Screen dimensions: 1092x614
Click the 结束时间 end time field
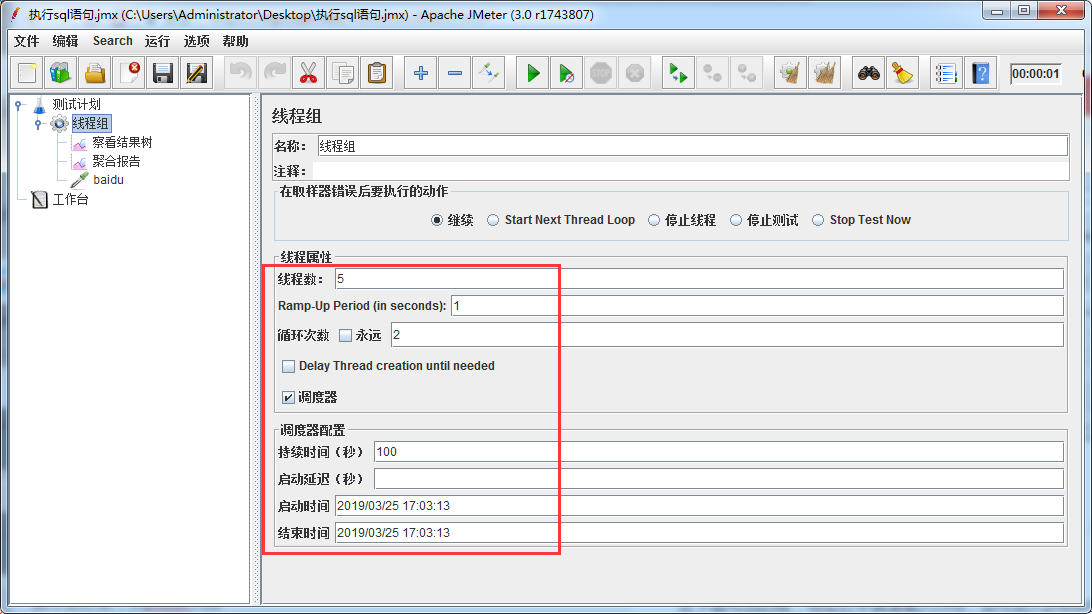point(699,533)
